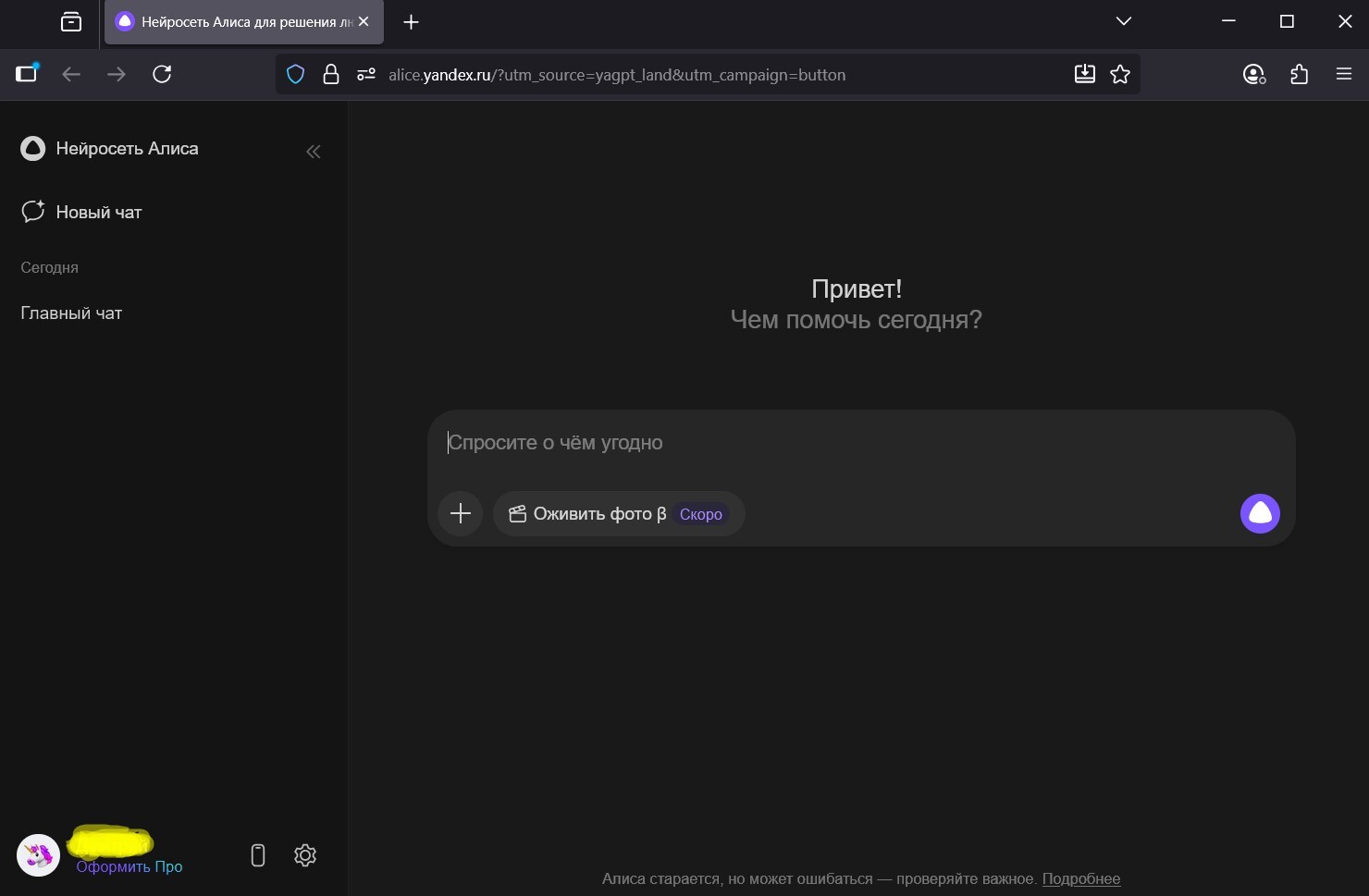Click the mobile phone icon in sidebar
Image resolution: width=1369 pixels, height=896 pixels.
pos(258,855)
